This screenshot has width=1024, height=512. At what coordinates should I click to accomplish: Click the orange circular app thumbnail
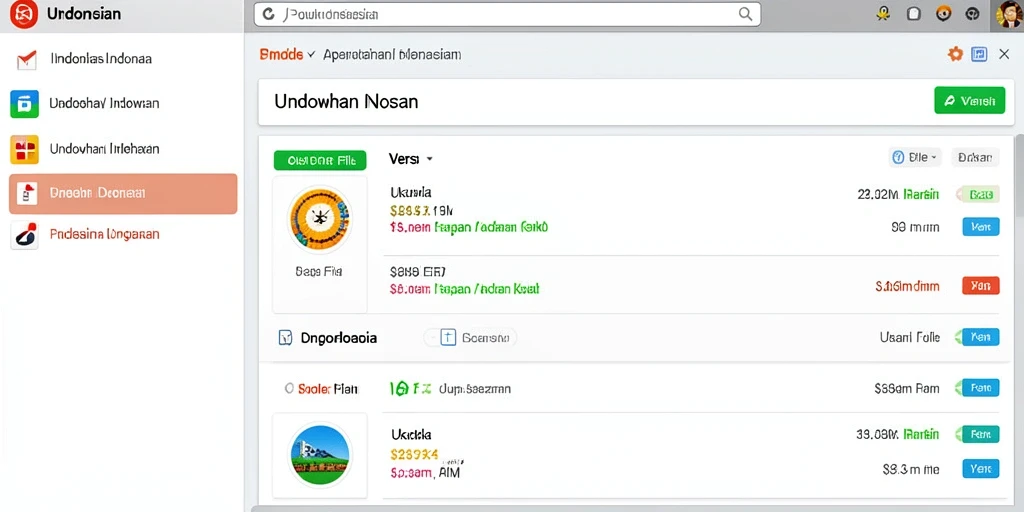coord(319,219)
